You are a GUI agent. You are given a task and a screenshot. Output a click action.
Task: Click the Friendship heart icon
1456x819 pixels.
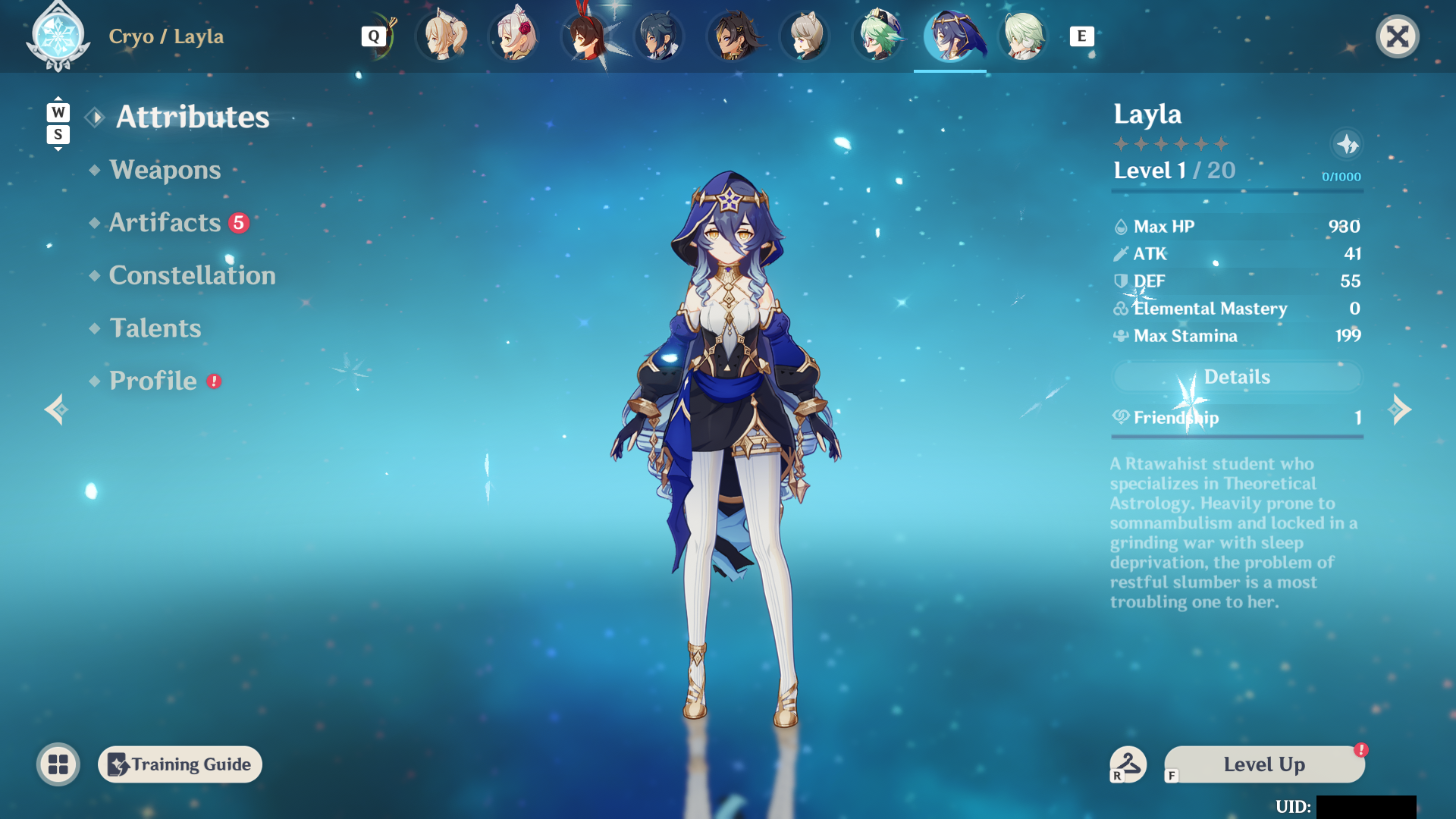point(1121,416)
